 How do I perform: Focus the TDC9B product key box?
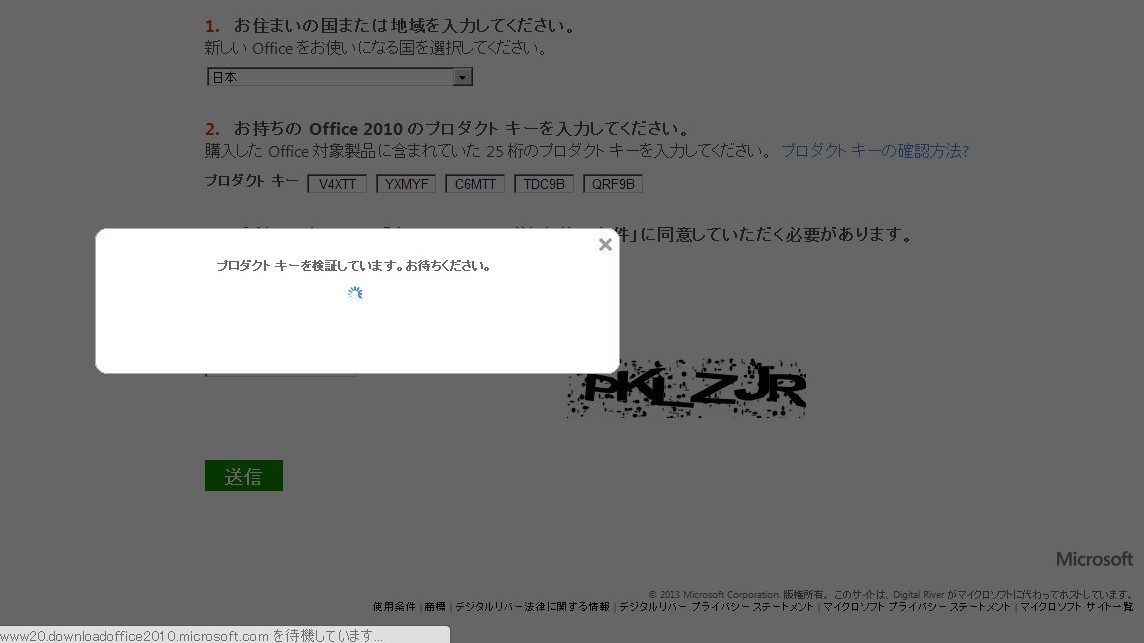click(544, 184)
